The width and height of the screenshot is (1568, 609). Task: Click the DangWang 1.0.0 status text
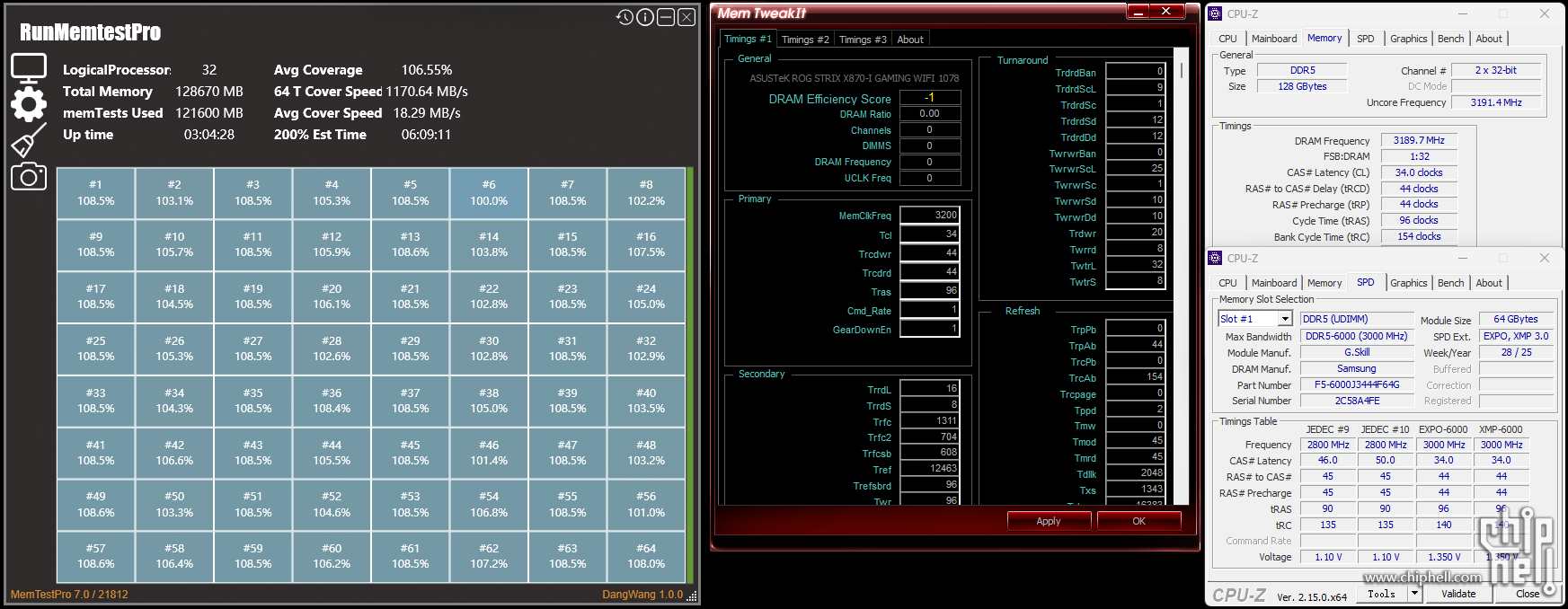[x=642, y=595]
